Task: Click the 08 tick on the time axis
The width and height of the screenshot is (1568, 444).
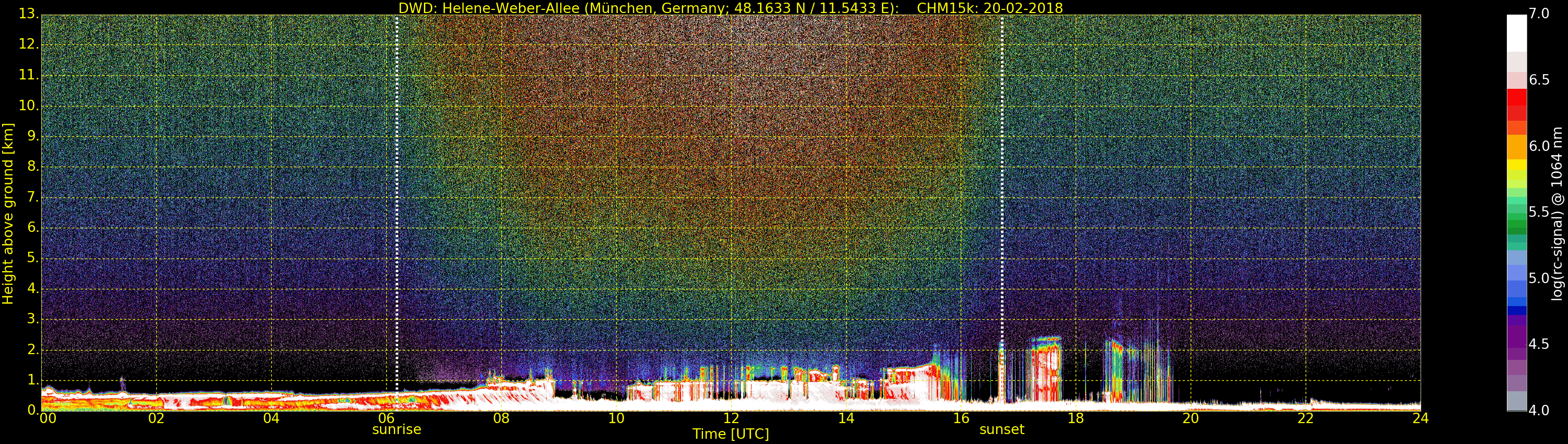Action: point(501,418)
